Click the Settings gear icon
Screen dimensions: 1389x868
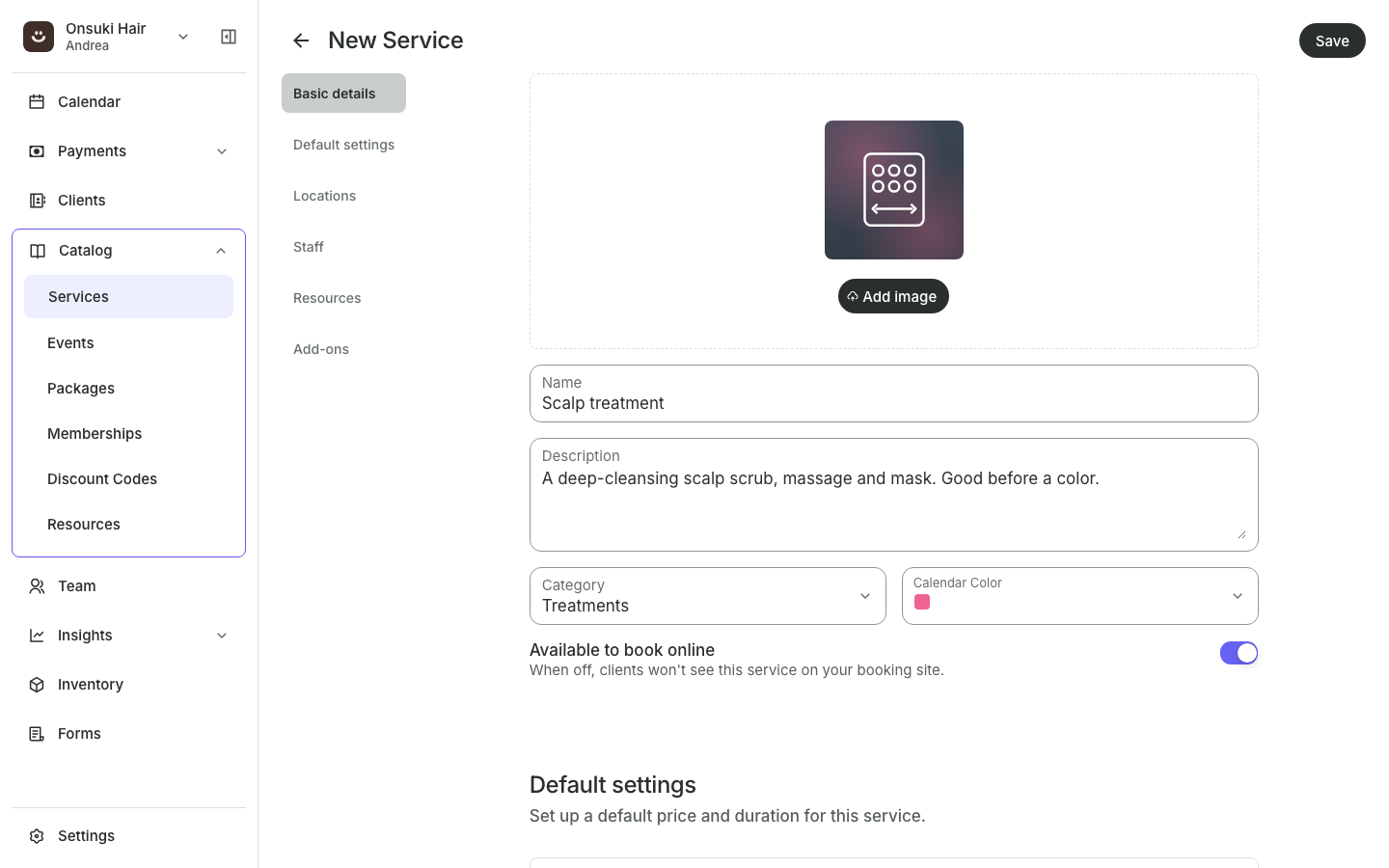37,836
